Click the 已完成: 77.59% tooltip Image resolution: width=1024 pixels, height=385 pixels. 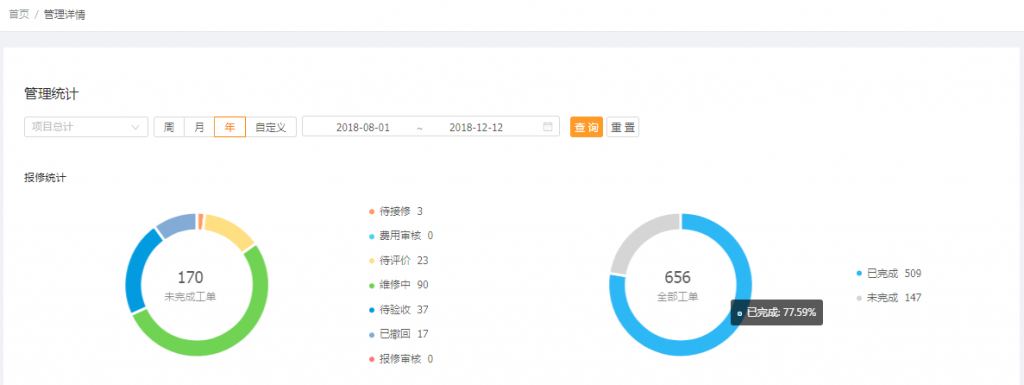click(777, 313)
